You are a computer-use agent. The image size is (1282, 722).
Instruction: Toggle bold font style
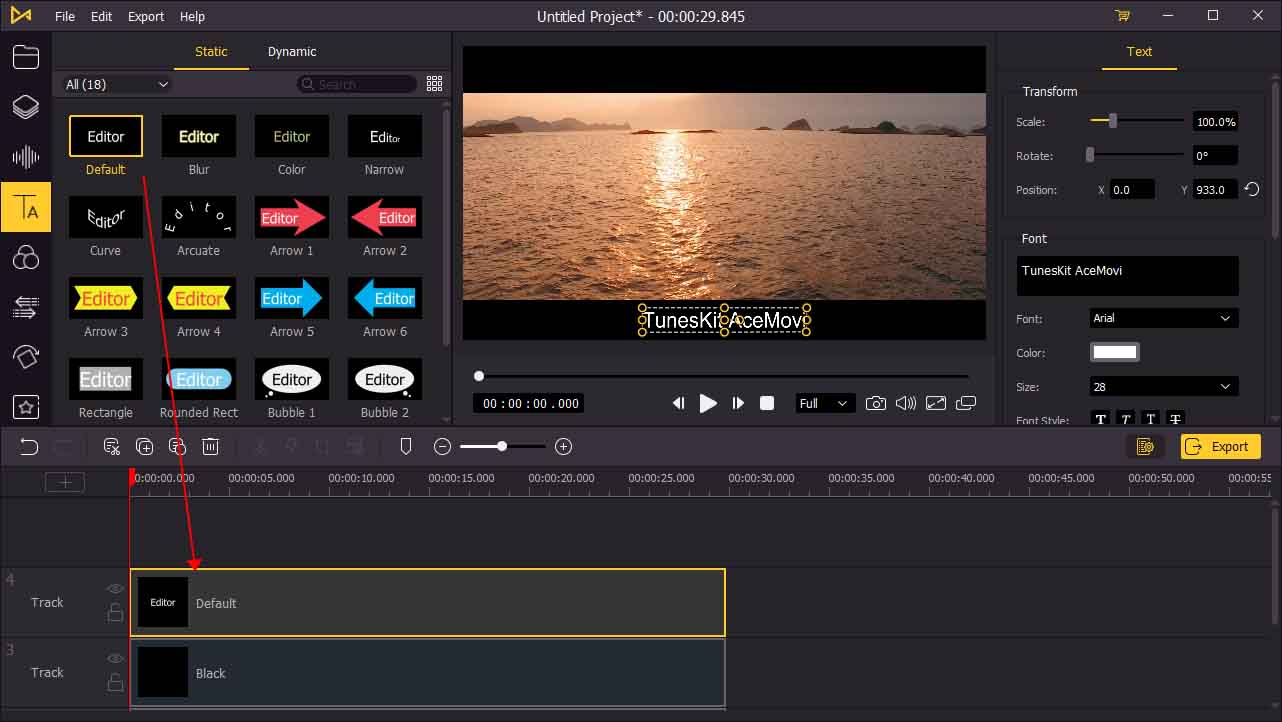tap(1101, 420)
